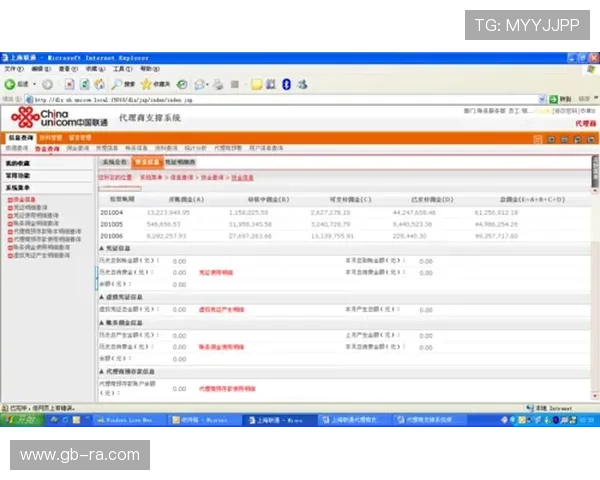The width and height of the screenshot is (600, 480).
Task: Click the Print icon in IE toolbar
Action: [x=218, y=85]
